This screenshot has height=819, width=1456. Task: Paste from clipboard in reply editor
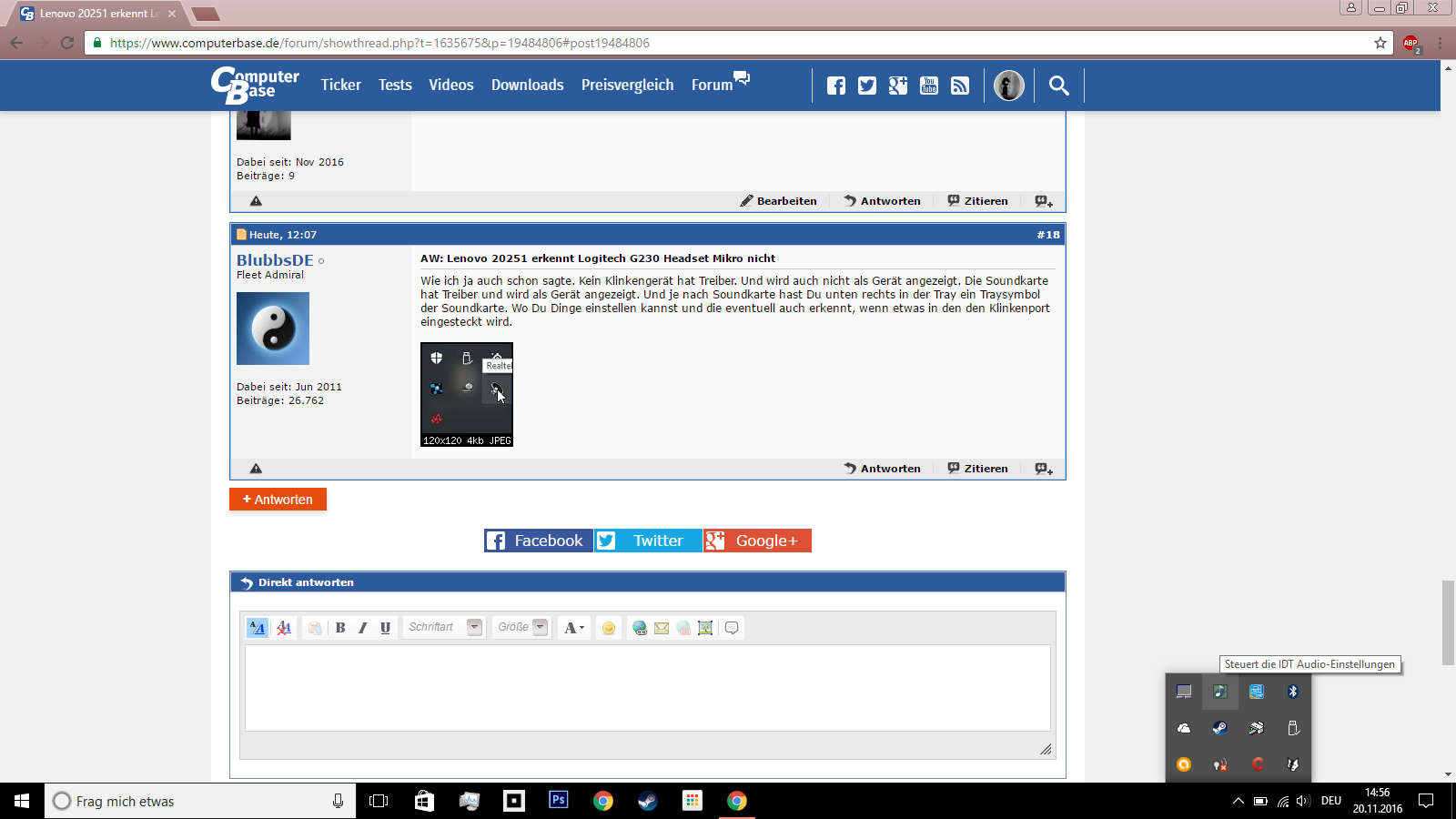click(315, 628)
